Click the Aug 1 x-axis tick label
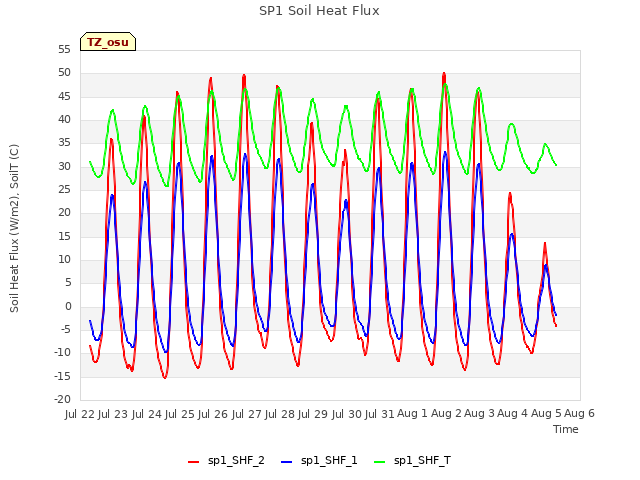This screenshot has width=640, height=480. [x=412, y=414]
